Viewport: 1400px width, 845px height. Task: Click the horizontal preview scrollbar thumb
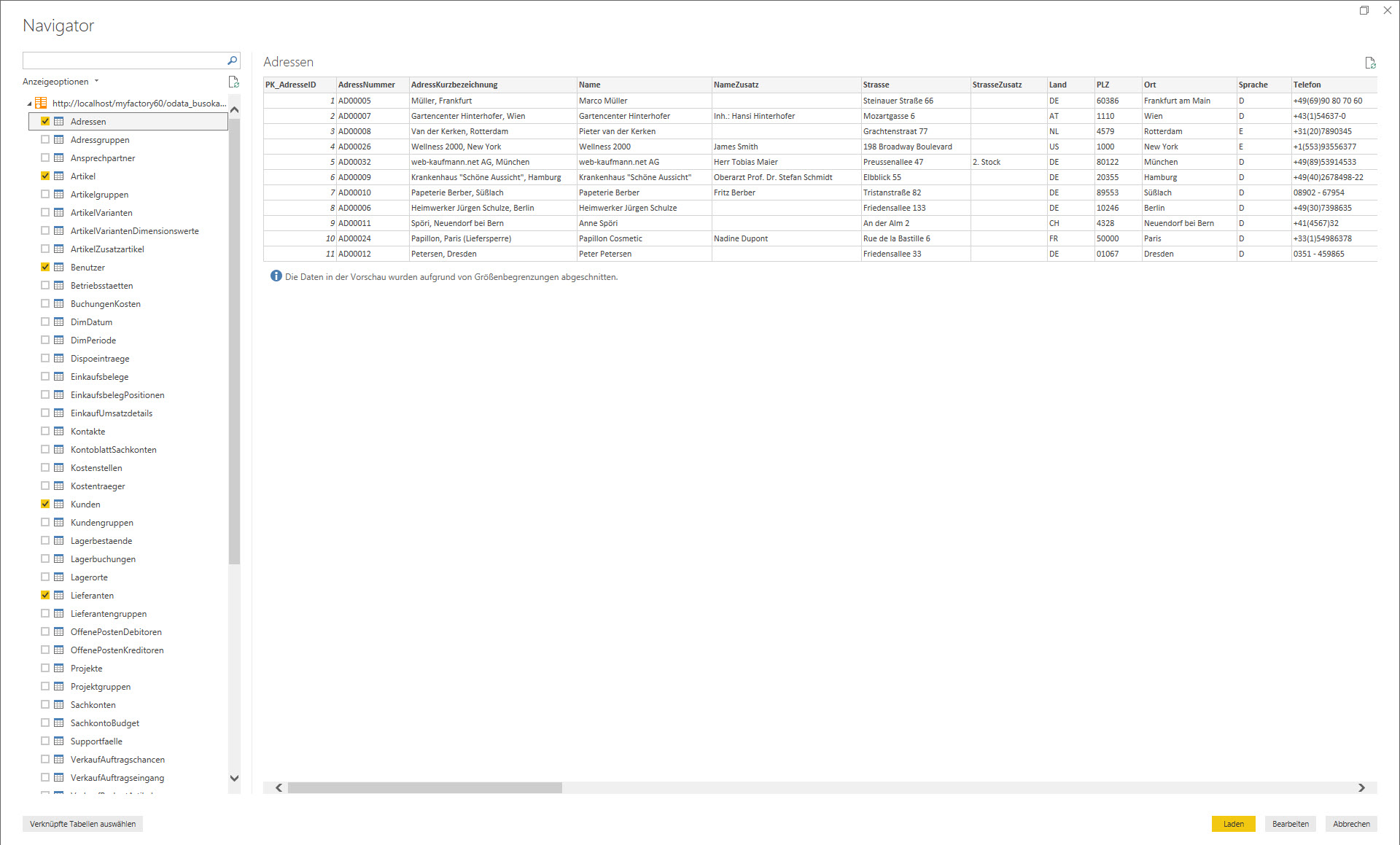424,787
